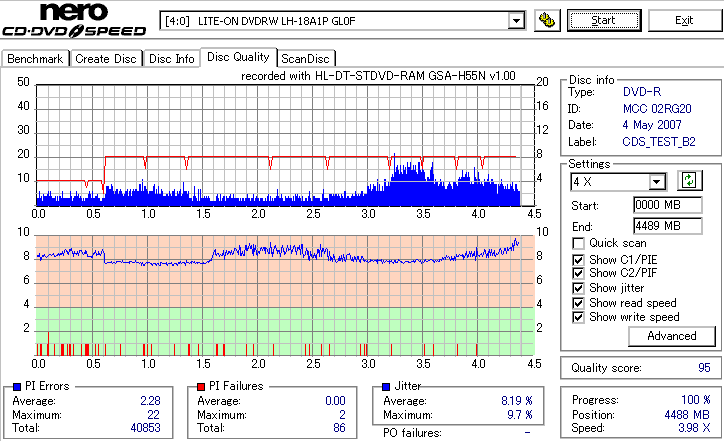
Task: Open the ScanDisc tab
Action: (305, 59)
